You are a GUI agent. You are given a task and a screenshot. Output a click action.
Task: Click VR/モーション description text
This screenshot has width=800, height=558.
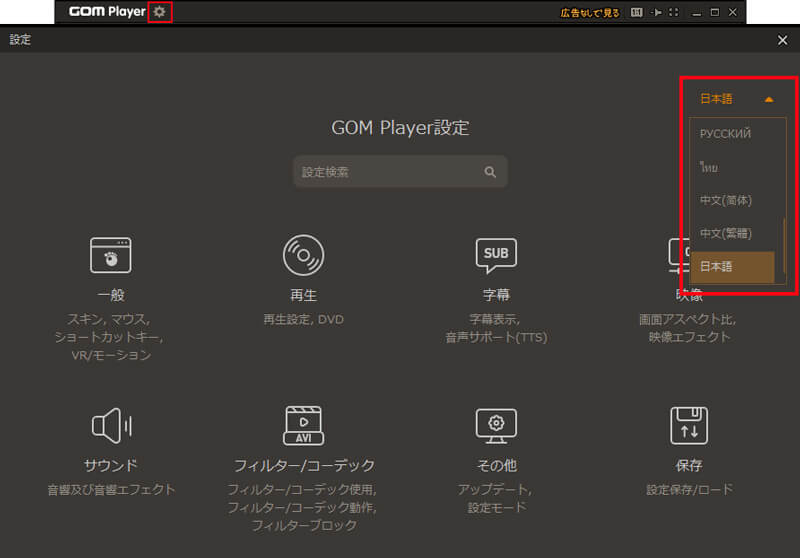[x=111, y=356]
